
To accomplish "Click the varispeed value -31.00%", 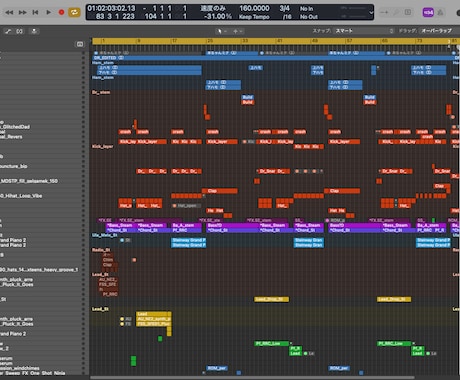I will [x=218, y=16].
